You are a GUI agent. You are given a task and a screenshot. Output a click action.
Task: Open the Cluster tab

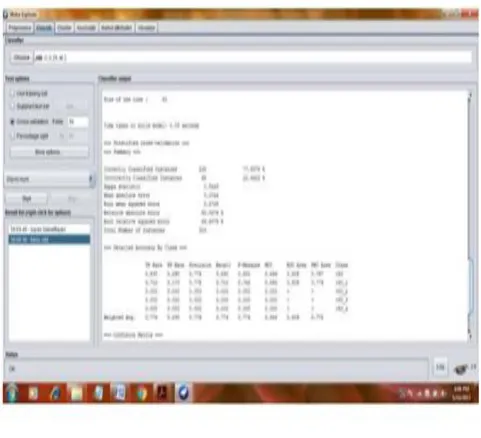(64, 28)
